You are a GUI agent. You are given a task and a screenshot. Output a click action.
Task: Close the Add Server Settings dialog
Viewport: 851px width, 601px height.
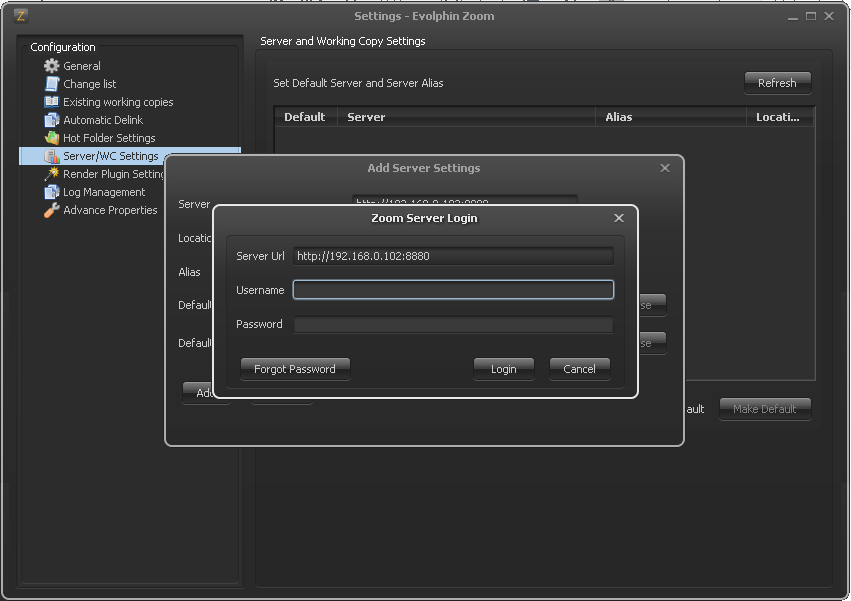[665, 168]
